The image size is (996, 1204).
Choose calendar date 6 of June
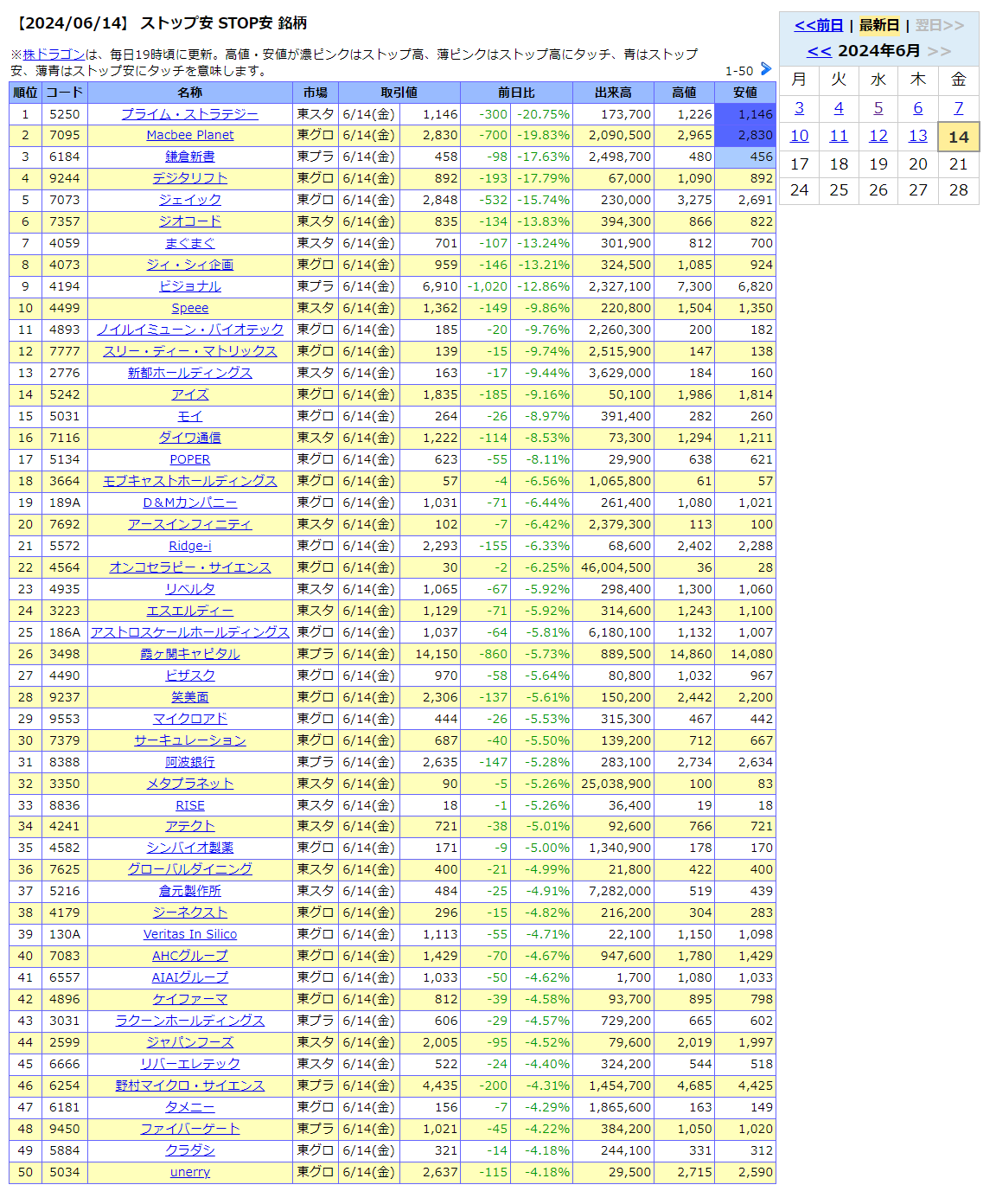coord(918,108)
